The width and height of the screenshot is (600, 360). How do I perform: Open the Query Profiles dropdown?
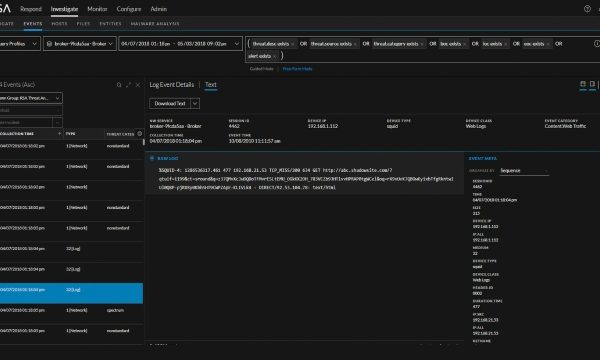tap(19, 44)
